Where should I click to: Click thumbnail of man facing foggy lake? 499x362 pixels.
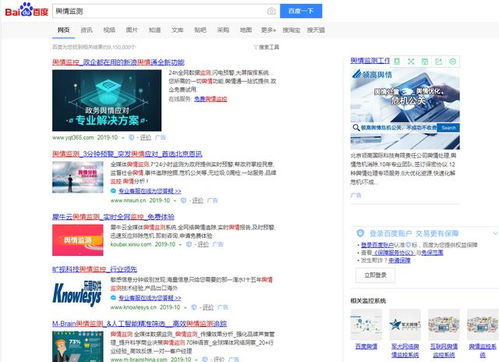click(78, 177)
